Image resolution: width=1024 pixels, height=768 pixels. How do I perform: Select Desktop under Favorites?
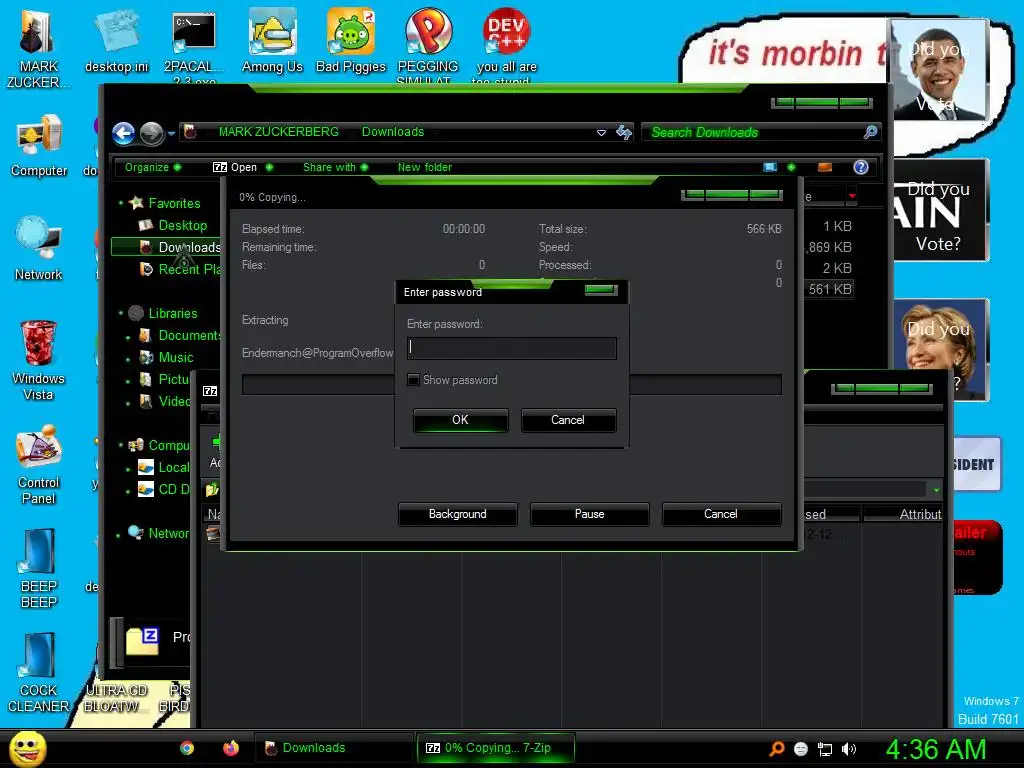pos(173,225)
